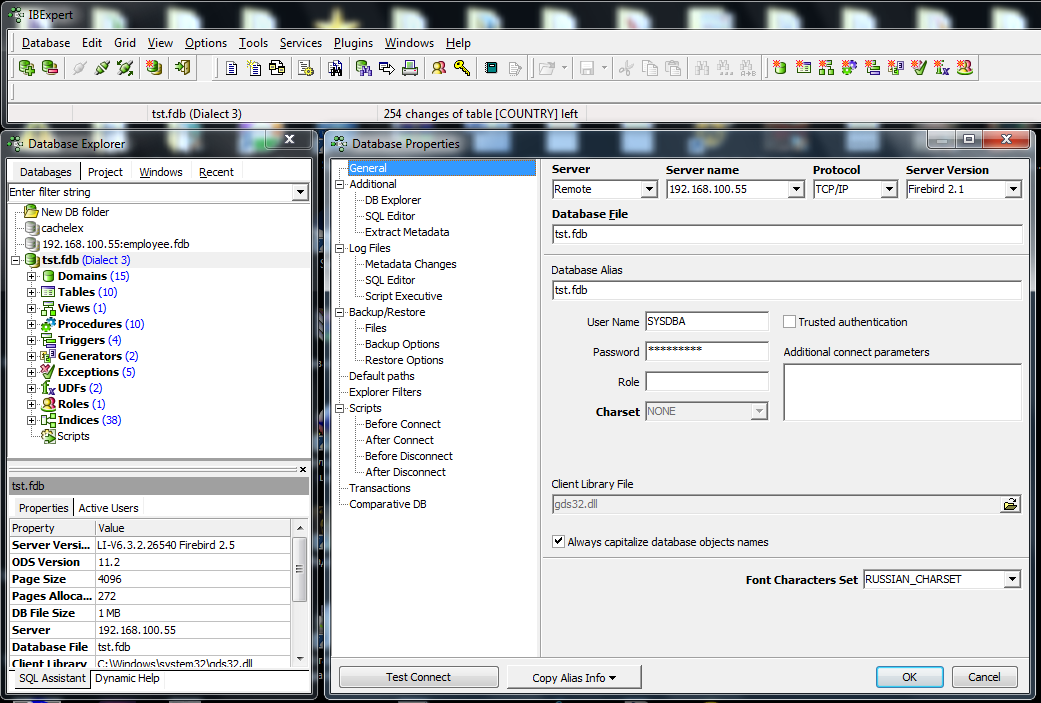The image size is (1041, 703).
Task: Click the Role input field
Action: pyautogui.click(x=706, y=382)
